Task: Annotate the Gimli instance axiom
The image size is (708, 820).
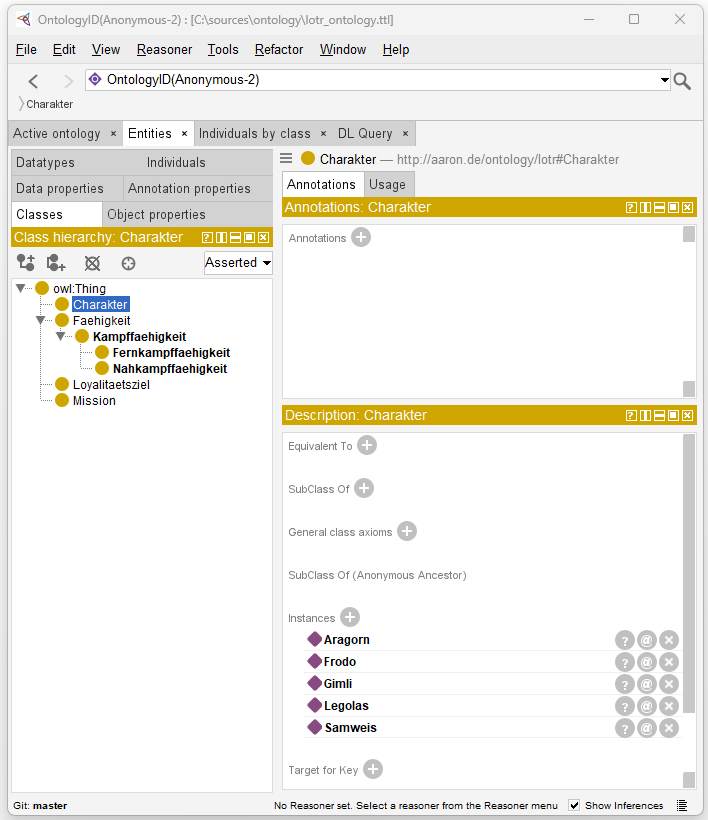Action: point(646,684)
